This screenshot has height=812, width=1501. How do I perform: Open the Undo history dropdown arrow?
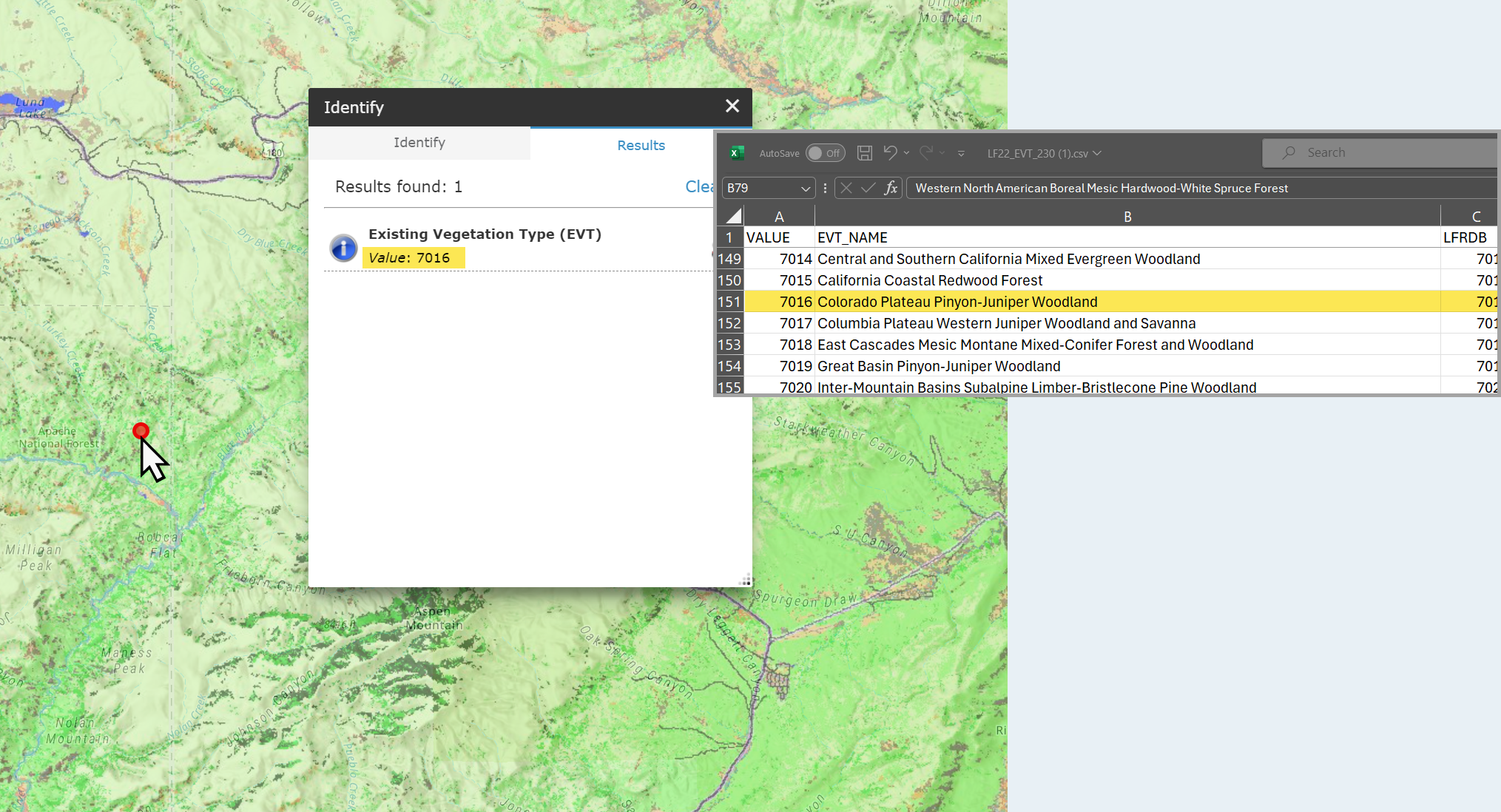(906, 153)
